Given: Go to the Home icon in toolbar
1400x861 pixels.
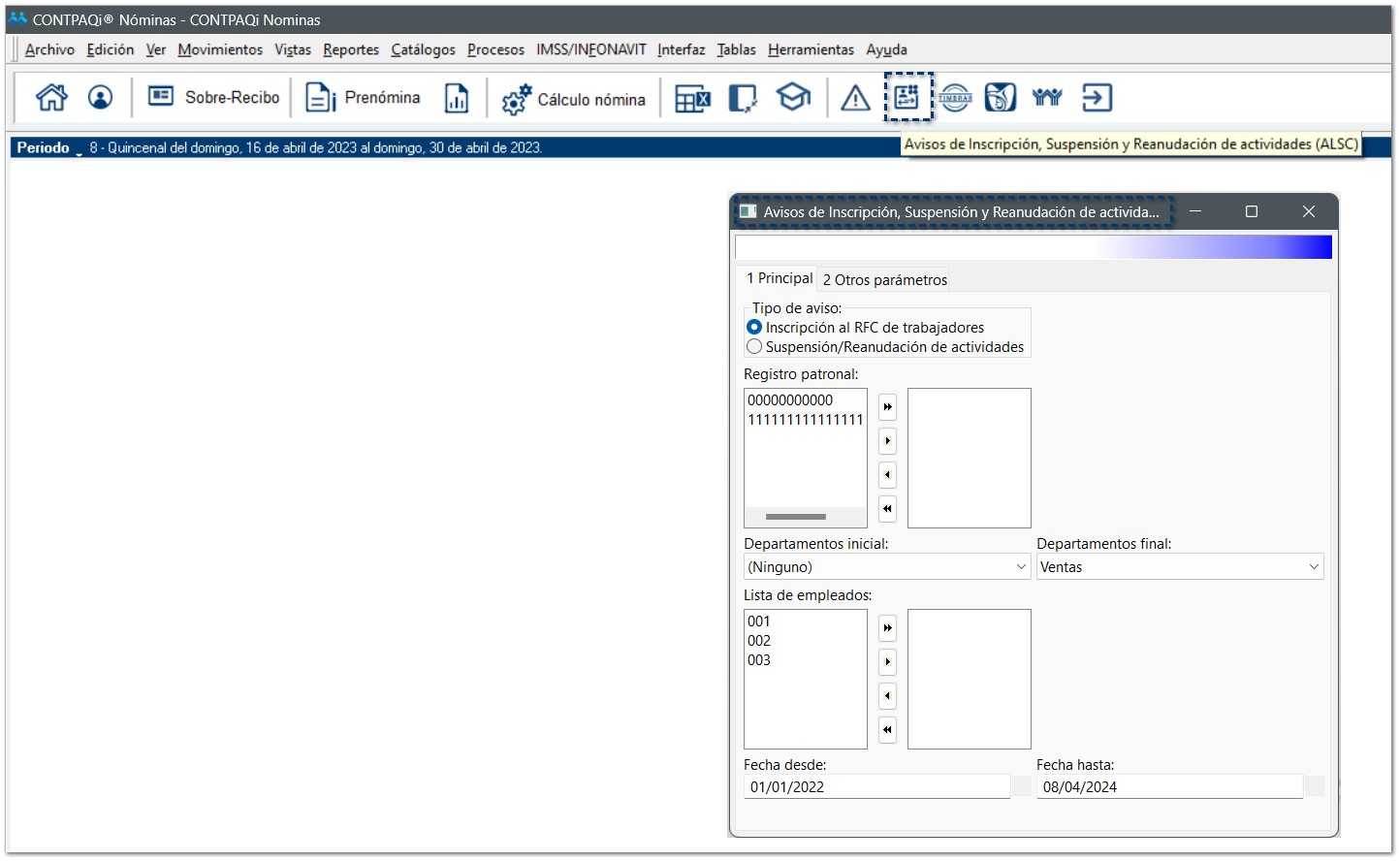Looking at the screenshot, I should point(51,97).
